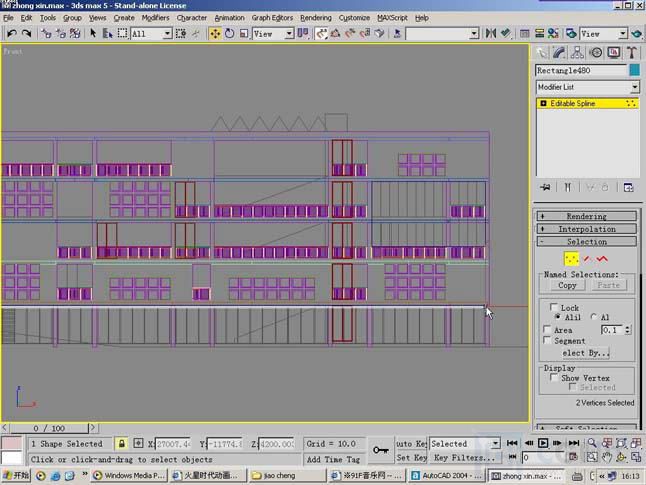The width and height of the screenshot is (646, 485).
Task: Click the Configure Modifier Sets icon
Action: pyautogui.click(x=629, y=187)
